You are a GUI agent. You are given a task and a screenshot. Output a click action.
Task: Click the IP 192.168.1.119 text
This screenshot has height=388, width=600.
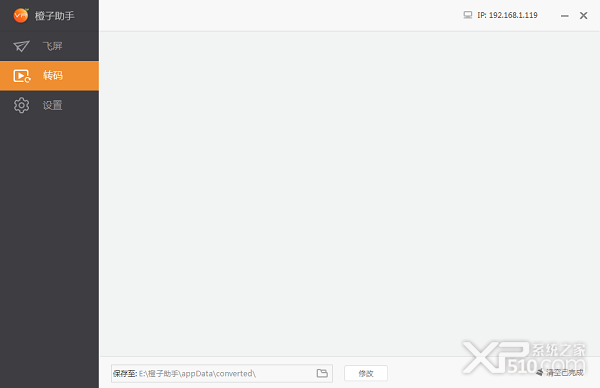coord(507,15)
